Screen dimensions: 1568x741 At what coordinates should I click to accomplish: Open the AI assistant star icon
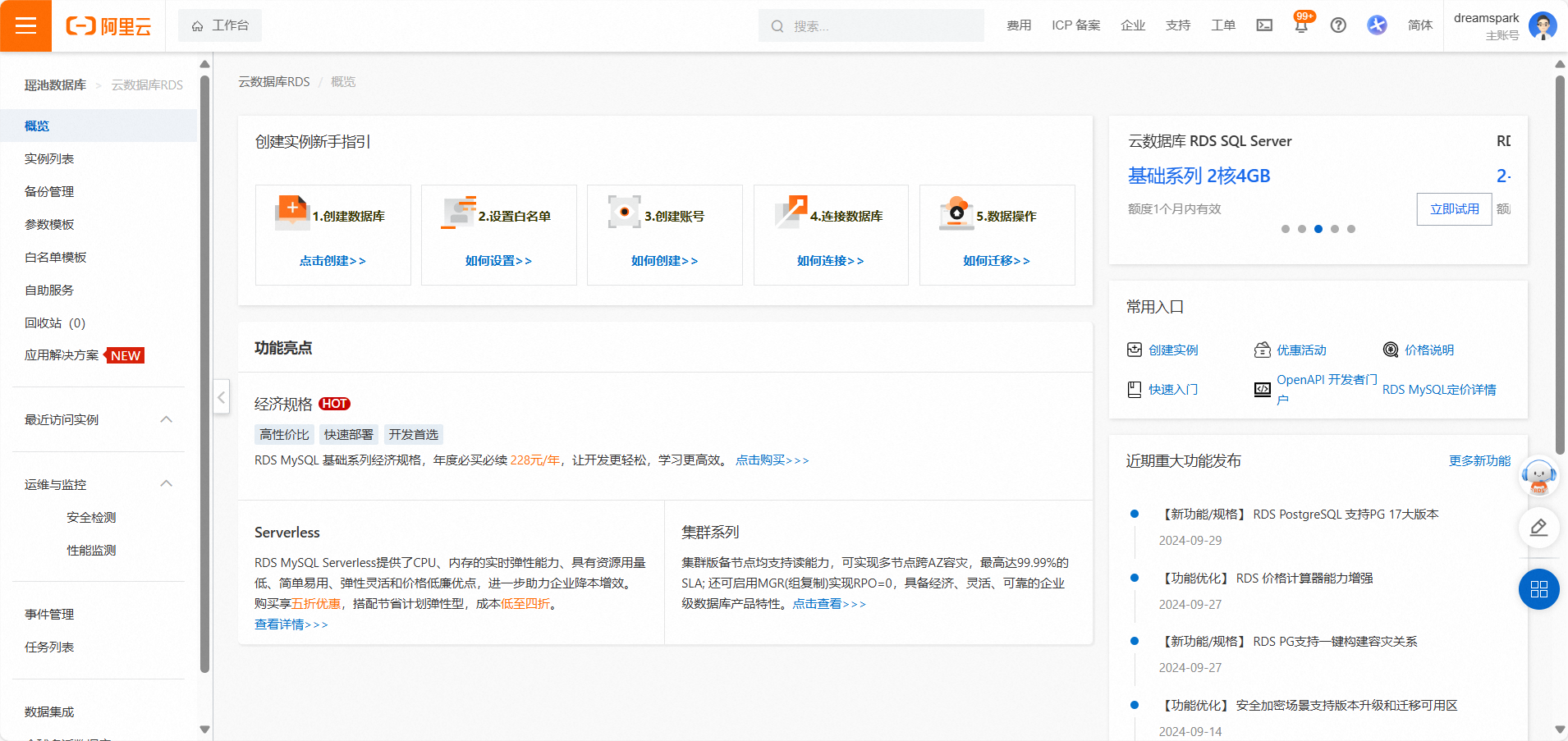pyautogui.click(x=1377, y=25)
